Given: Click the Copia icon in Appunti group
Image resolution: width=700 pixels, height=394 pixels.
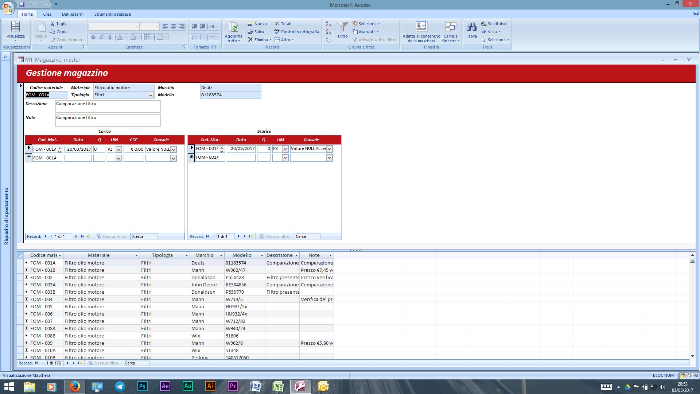Looking at the screenshot, I should [x=52, y=32].
